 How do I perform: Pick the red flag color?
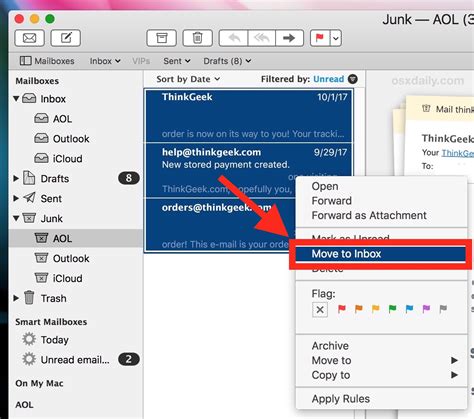coord(342,309)
